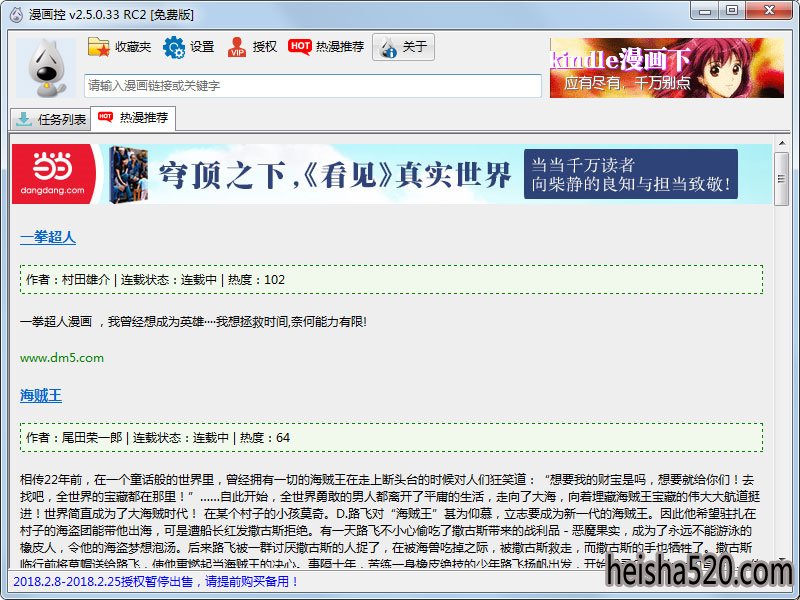Click the status bar 授权暂停出售 notice
The image size is (800, 600).
[156, 582]
